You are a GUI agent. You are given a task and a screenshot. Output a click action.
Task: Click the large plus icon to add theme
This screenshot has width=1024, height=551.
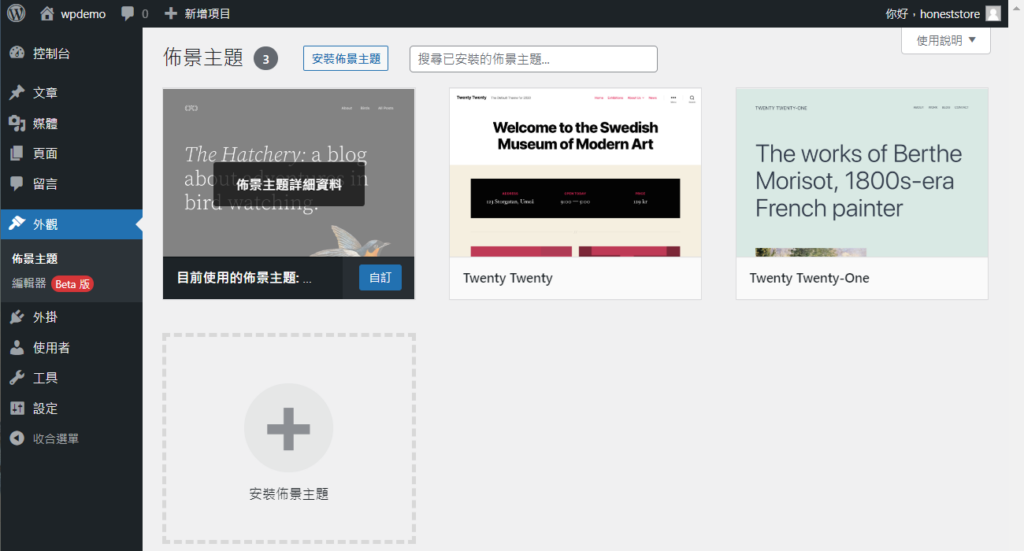288,428
